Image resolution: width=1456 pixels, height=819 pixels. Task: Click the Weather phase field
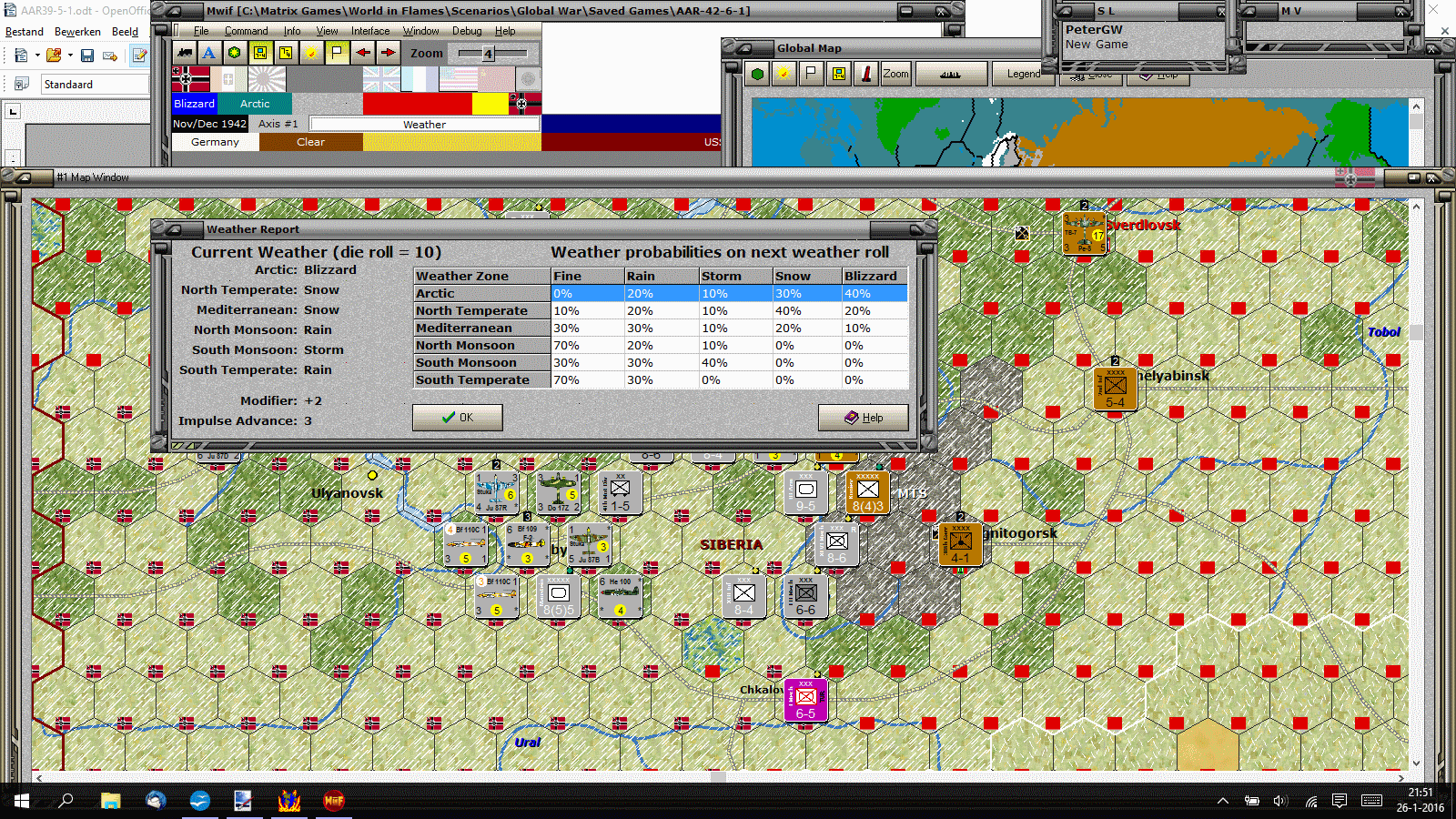pos(424,124)
